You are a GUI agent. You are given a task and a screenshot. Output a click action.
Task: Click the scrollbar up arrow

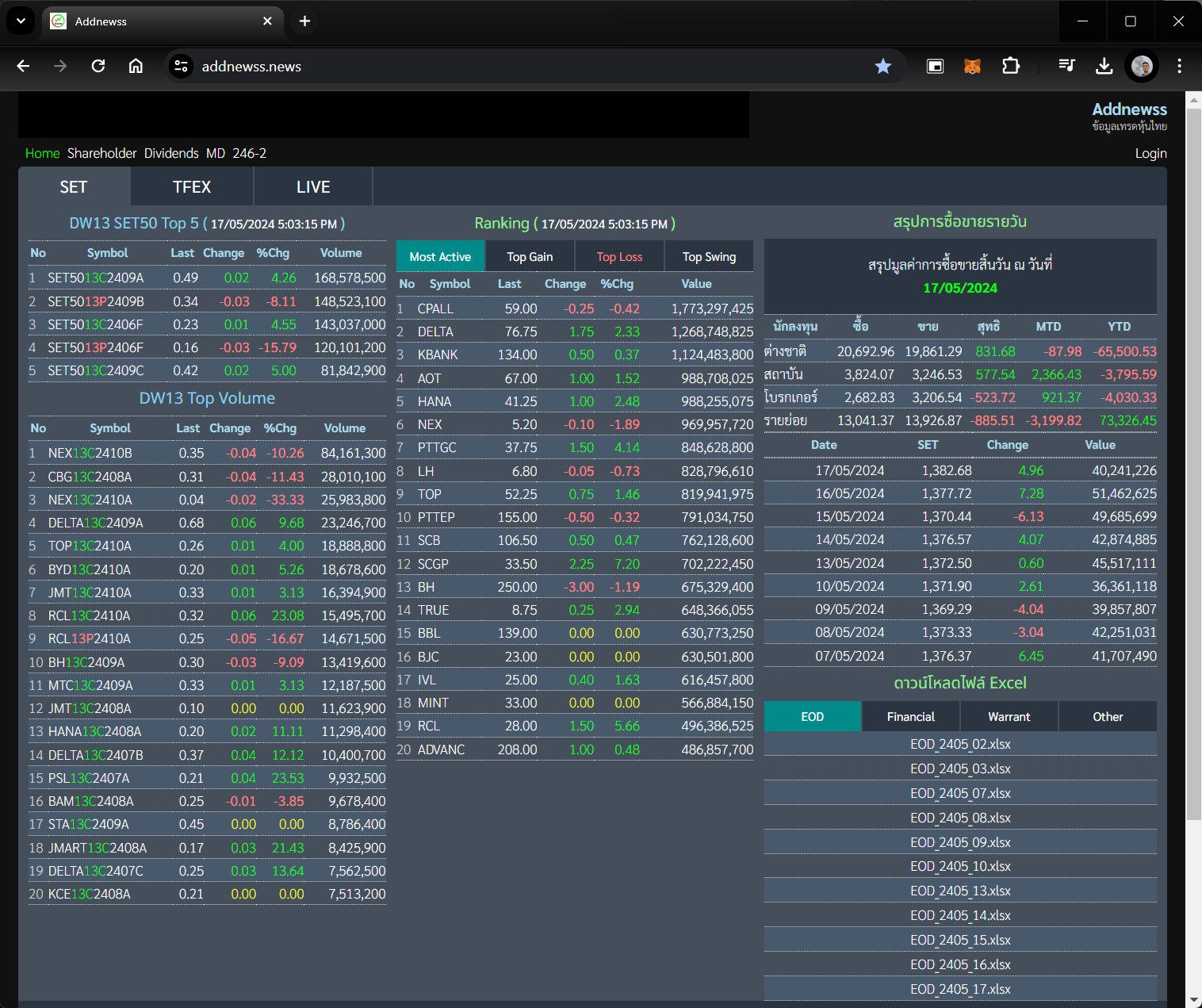pyautogui.click(x=1193, y=100)
